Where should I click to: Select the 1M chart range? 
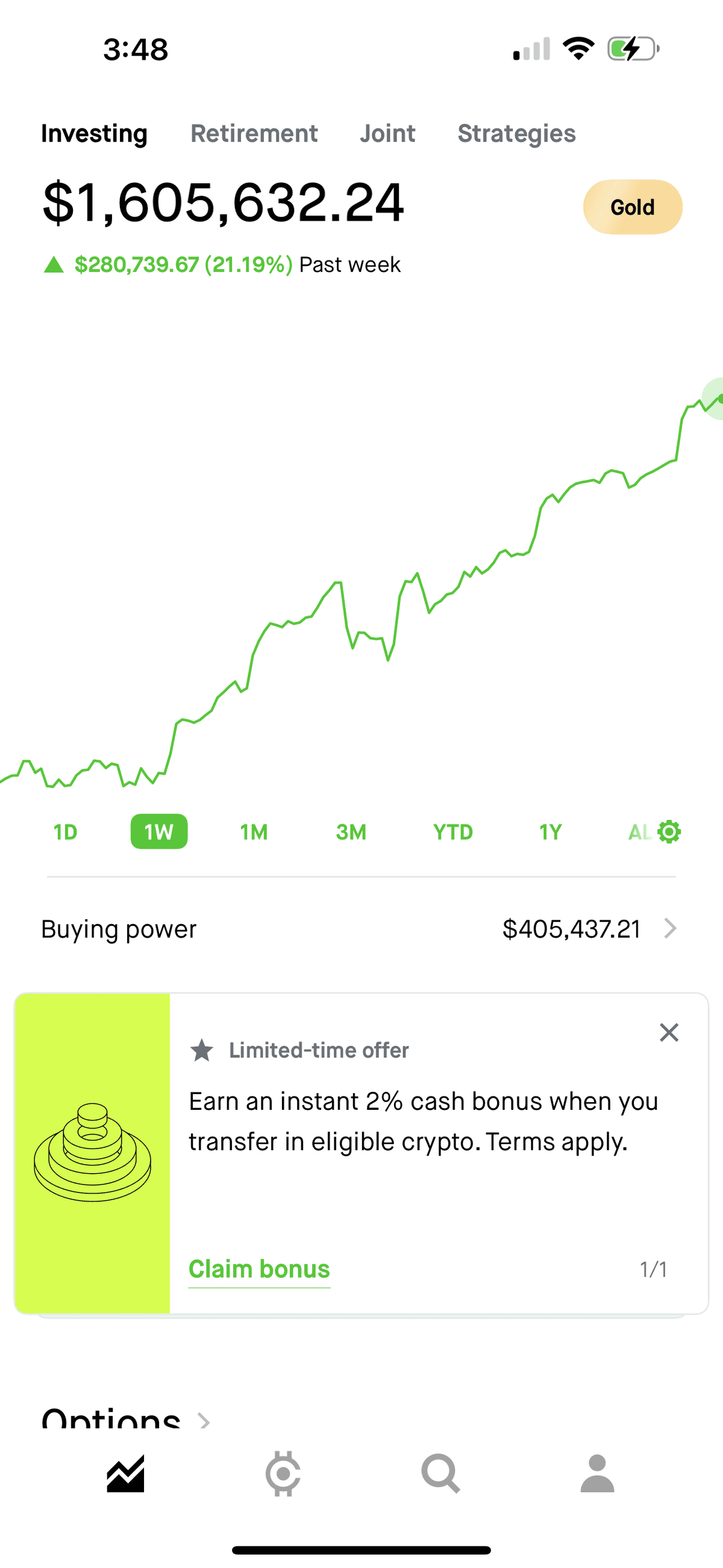pos(254,832)
